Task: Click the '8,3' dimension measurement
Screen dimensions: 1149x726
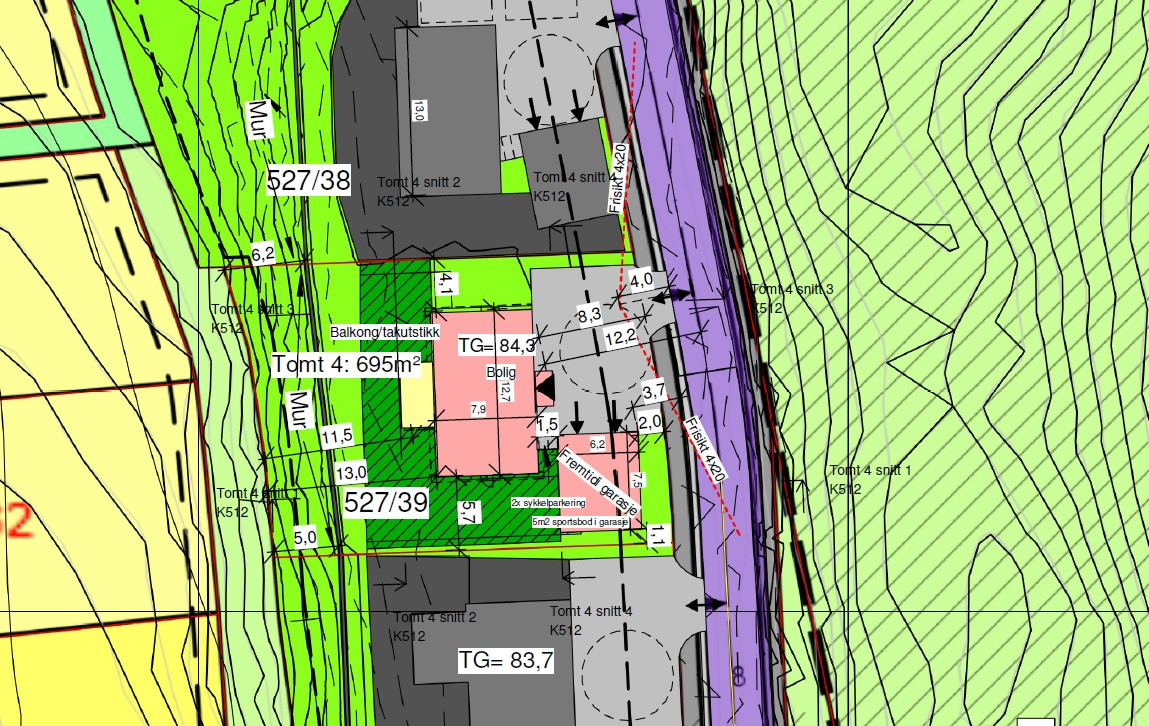Action: (x=589, y=316)
